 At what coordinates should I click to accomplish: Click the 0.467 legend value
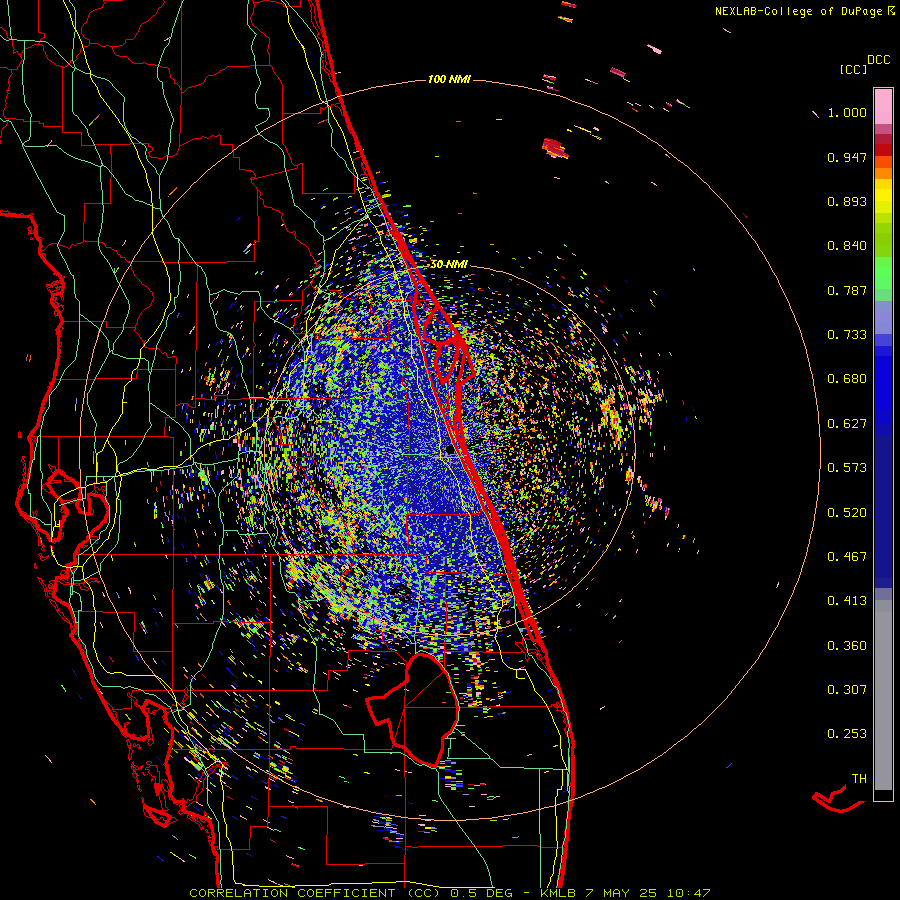click(x=847, y=557)
